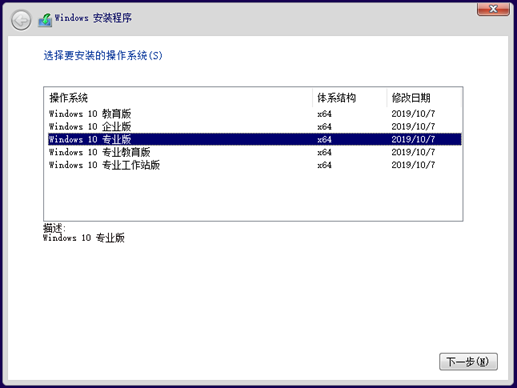Select Windows 10 专业教育版 row
The height and width of the screenshot is (388, 517).
click(x=255, y=152)
